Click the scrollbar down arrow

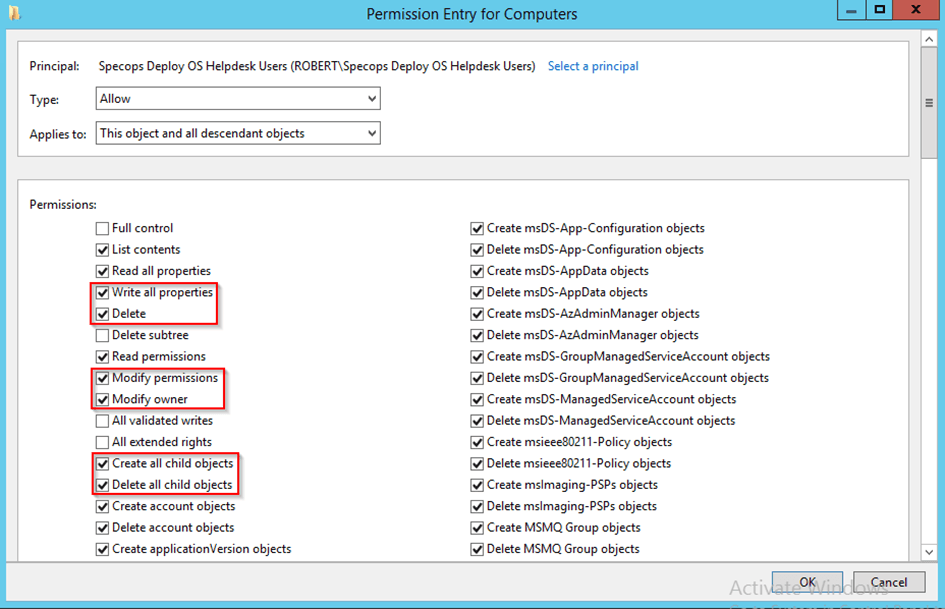tap(929, 552)
